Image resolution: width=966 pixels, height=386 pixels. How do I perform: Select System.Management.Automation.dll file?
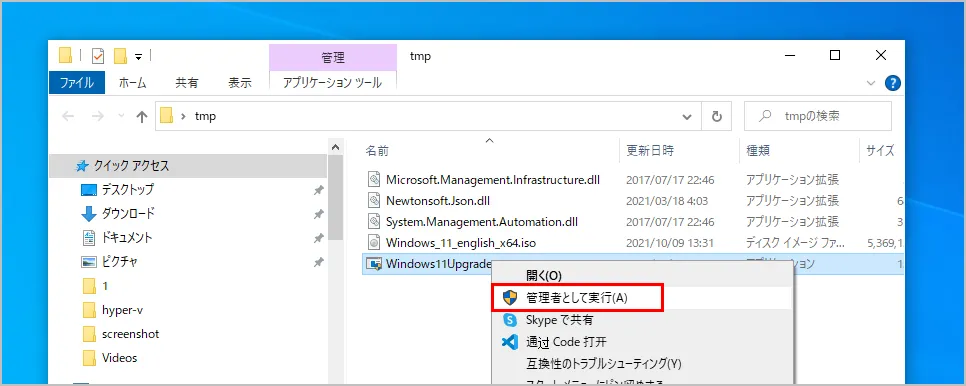(482, 222)
